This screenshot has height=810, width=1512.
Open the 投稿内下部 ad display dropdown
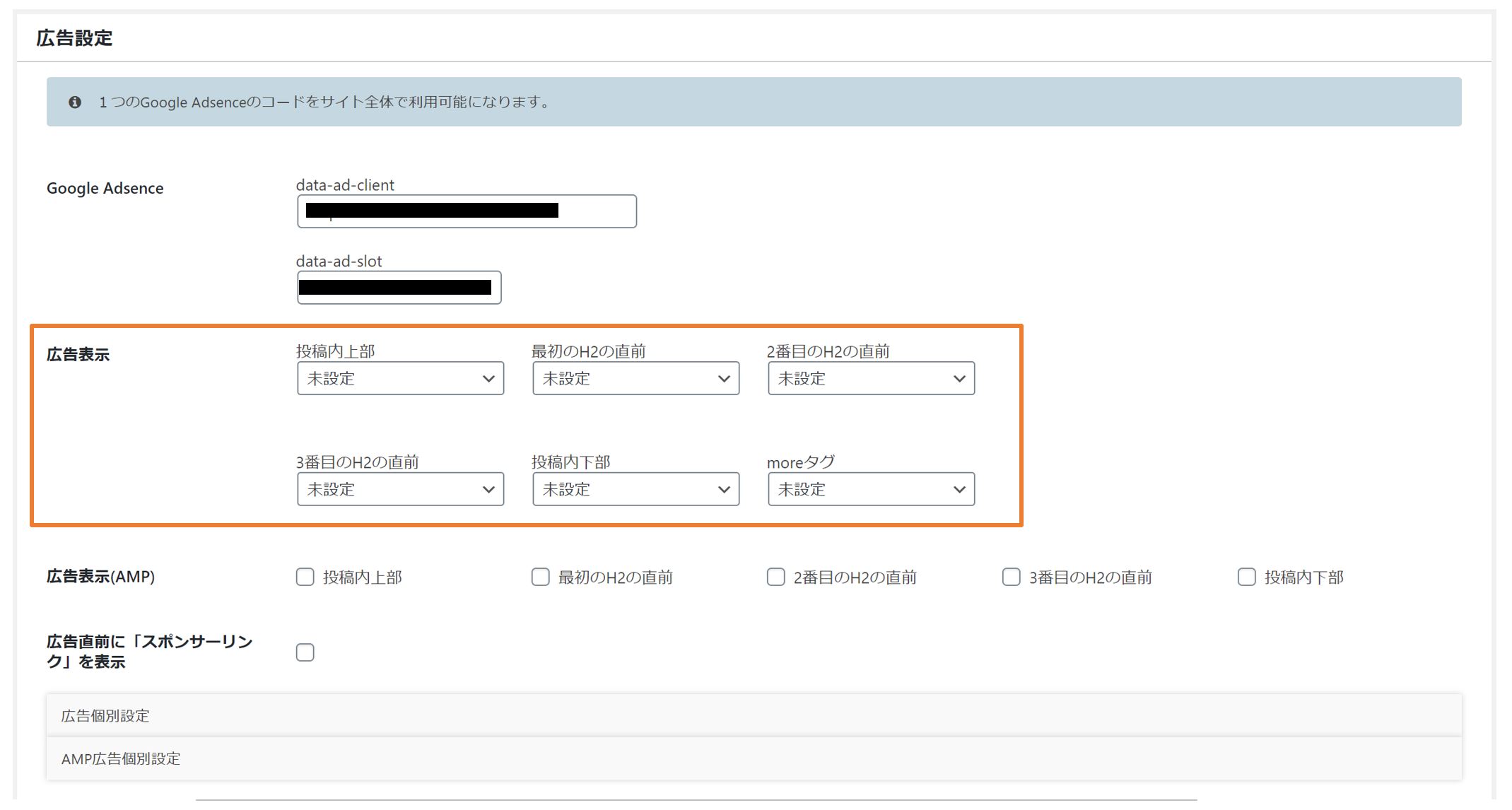point(635,489)
